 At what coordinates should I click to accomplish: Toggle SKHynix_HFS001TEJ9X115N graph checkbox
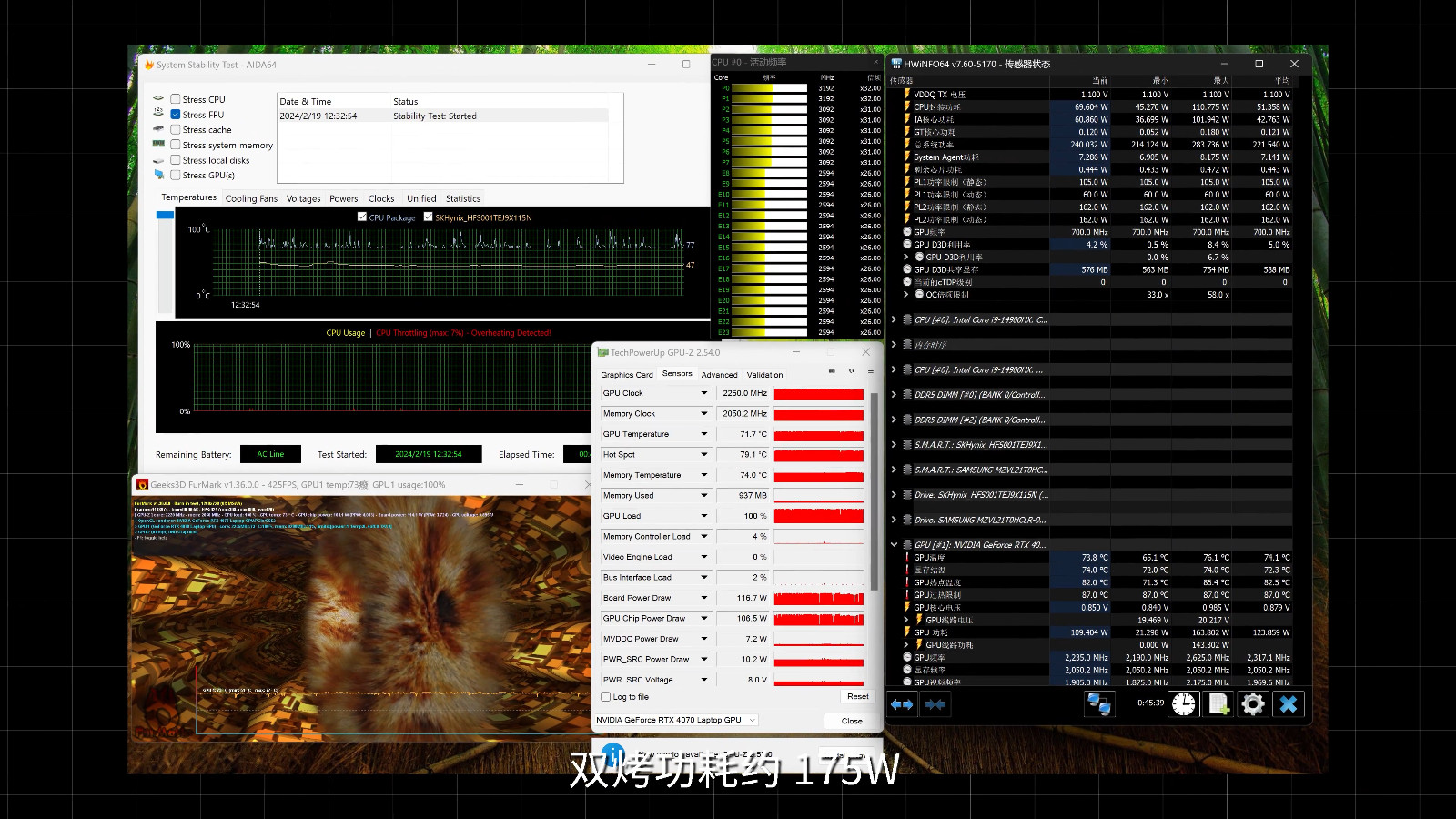[x=428, y=217]
